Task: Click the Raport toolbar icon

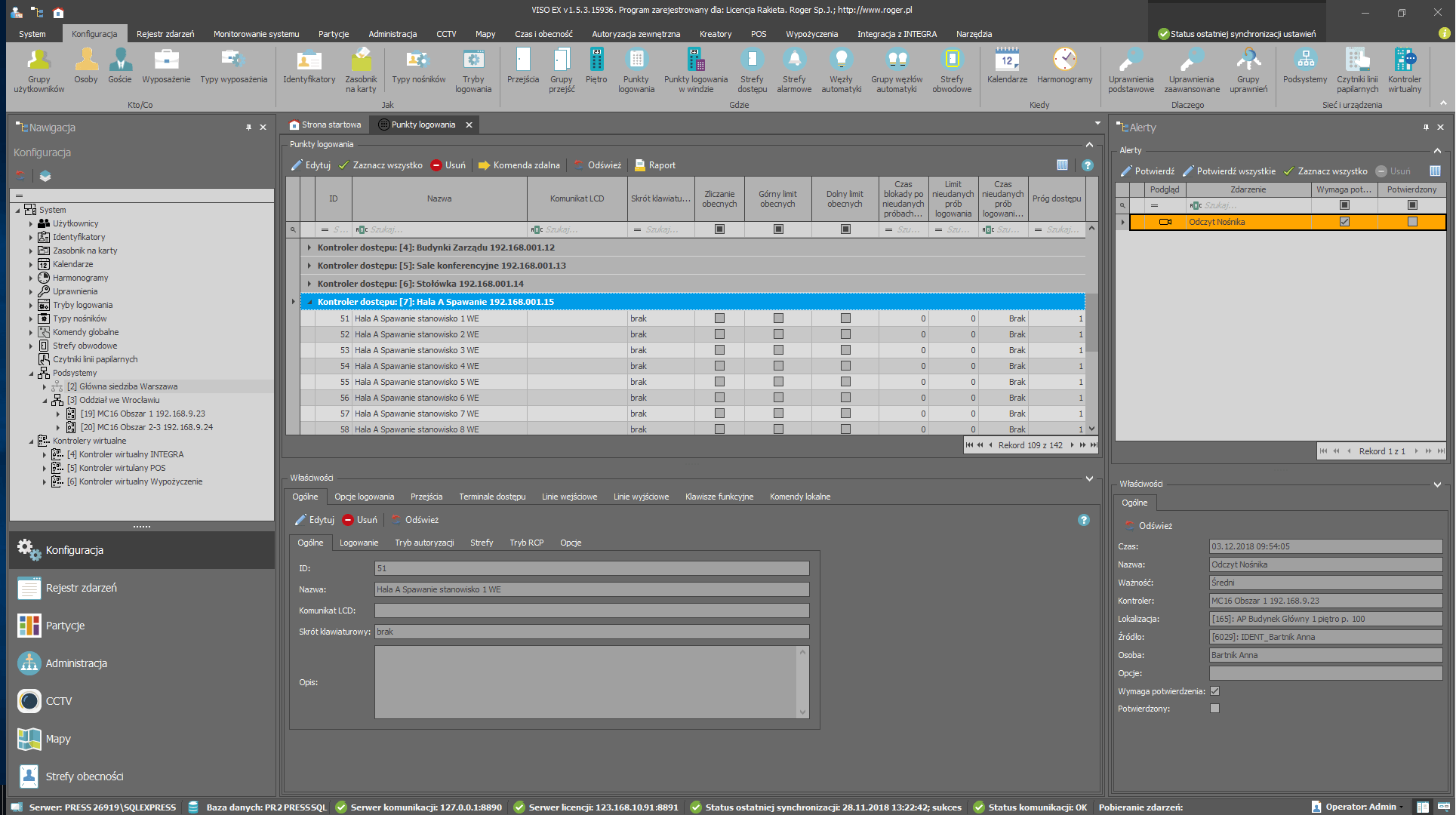Action: click(x=639, y=165)
